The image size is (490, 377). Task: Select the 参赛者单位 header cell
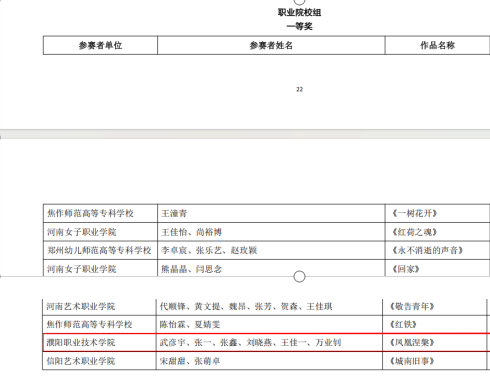point(100,45)
